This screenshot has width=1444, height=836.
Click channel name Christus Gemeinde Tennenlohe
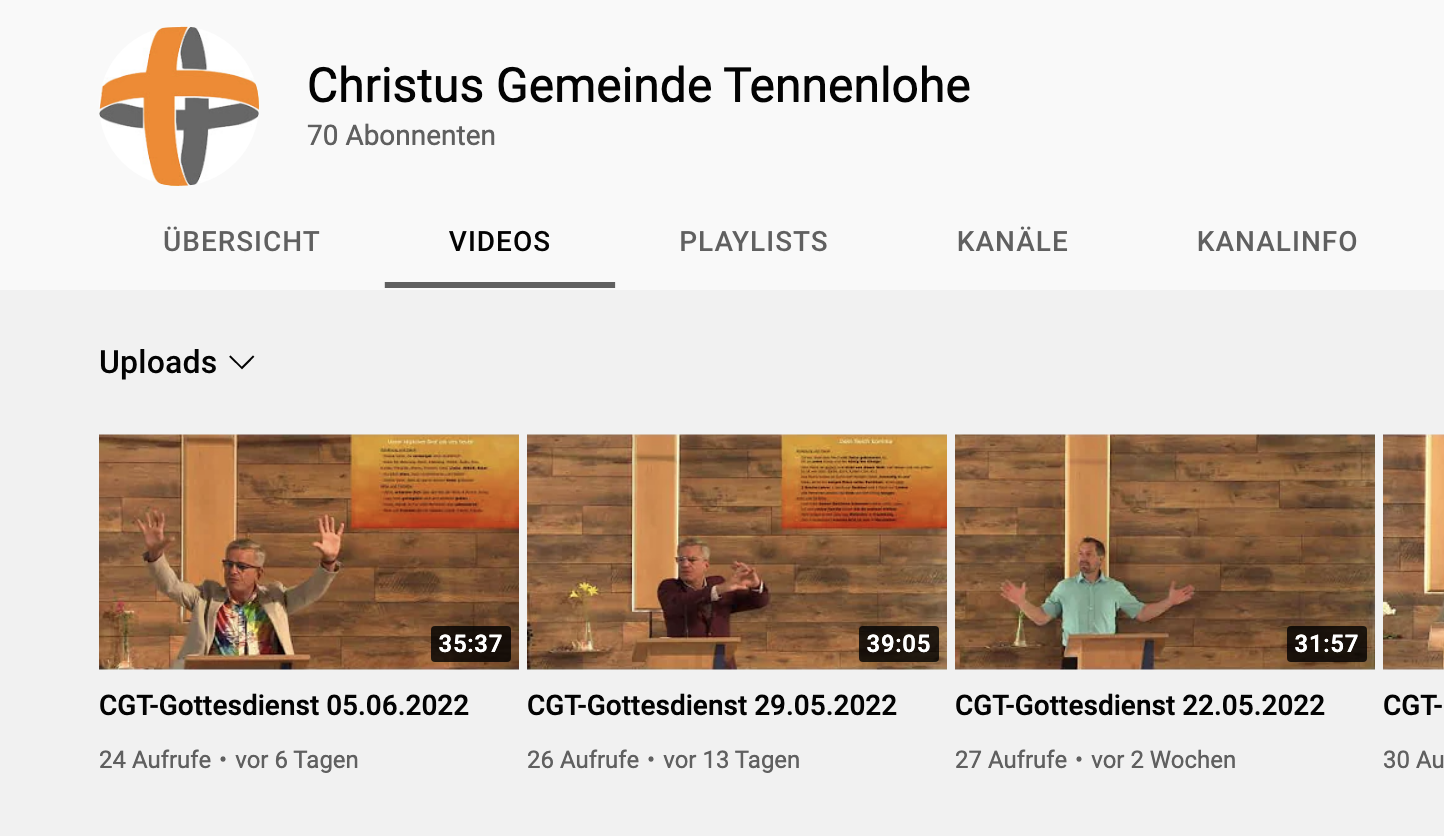pos(639,86)
